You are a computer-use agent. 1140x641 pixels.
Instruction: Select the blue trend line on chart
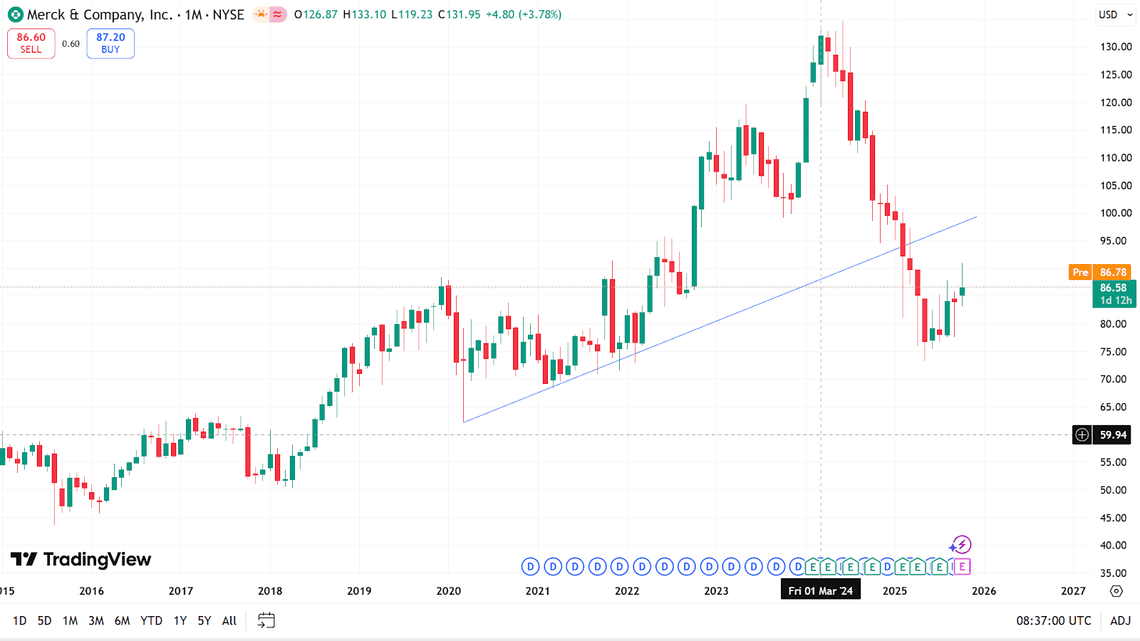720,319
